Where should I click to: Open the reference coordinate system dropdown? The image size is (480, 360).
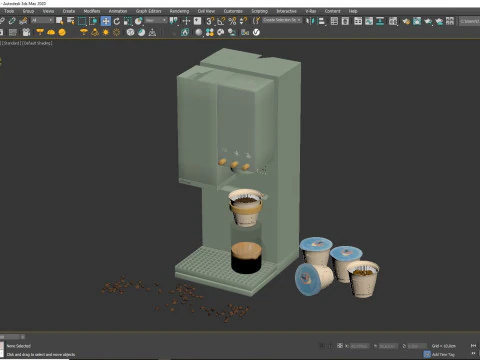click(x=156, y=21)
